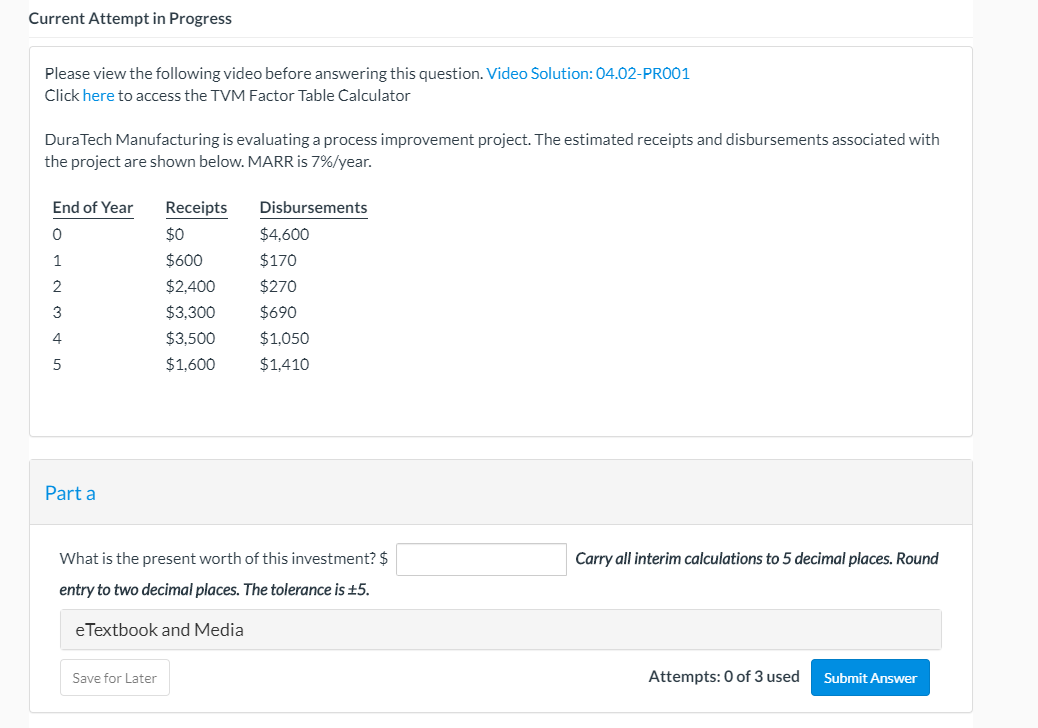Screen dimensions: 1038x728
Task: Open the Video Solution: 04.02-PR001 link
Action: point(589,73)
